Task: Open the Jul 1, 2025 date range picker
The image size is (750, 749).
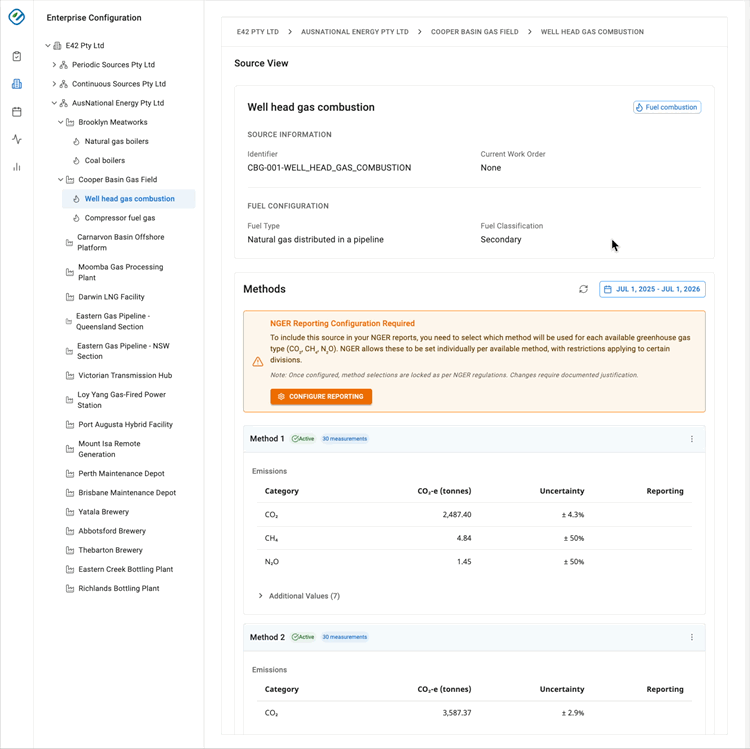Action: (652, 289)
